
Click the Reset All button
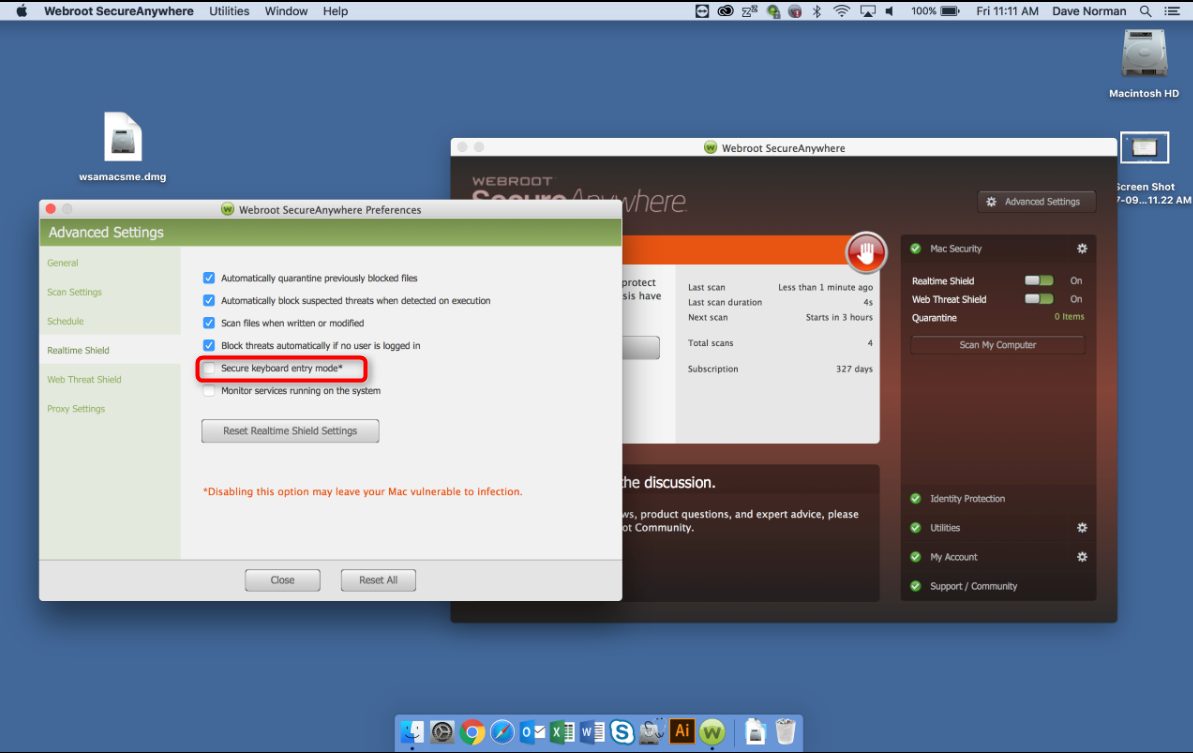[x=378, y=580]
